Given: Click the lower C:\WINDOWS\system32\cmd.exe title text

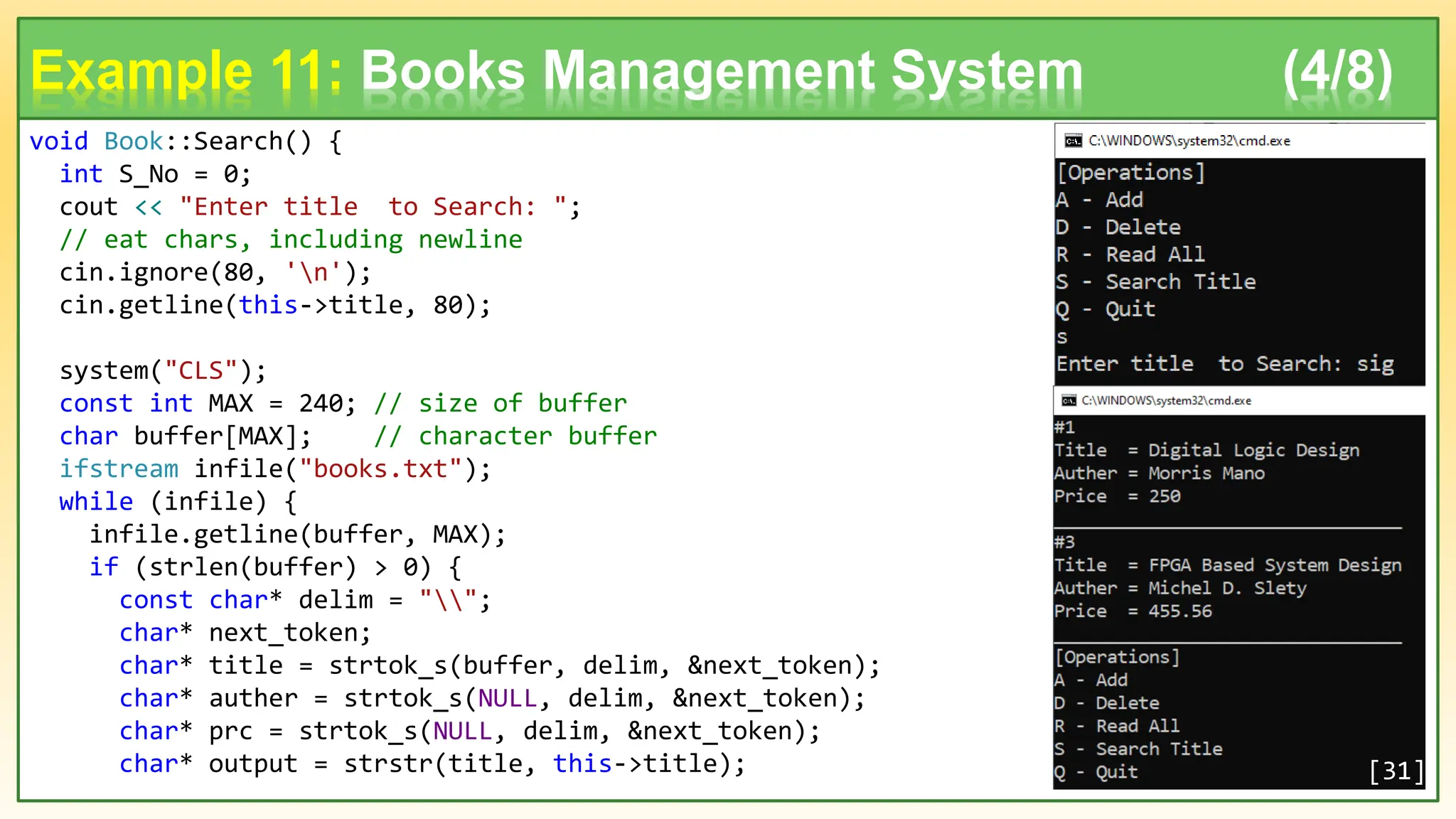Looking at the screenshot, I should pyautogui.click(x=1166, y=401).
